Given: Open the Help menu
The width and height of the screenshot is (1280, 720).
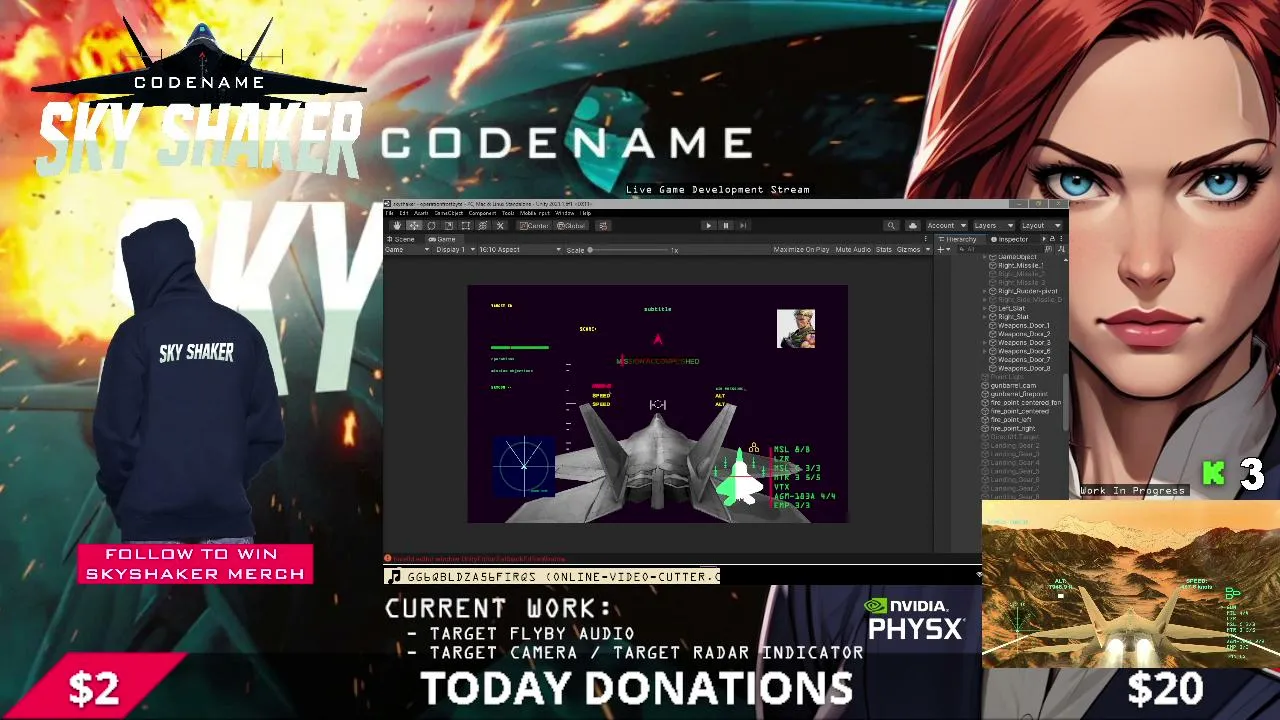Looking at the screenshot, I should point(586,213).
